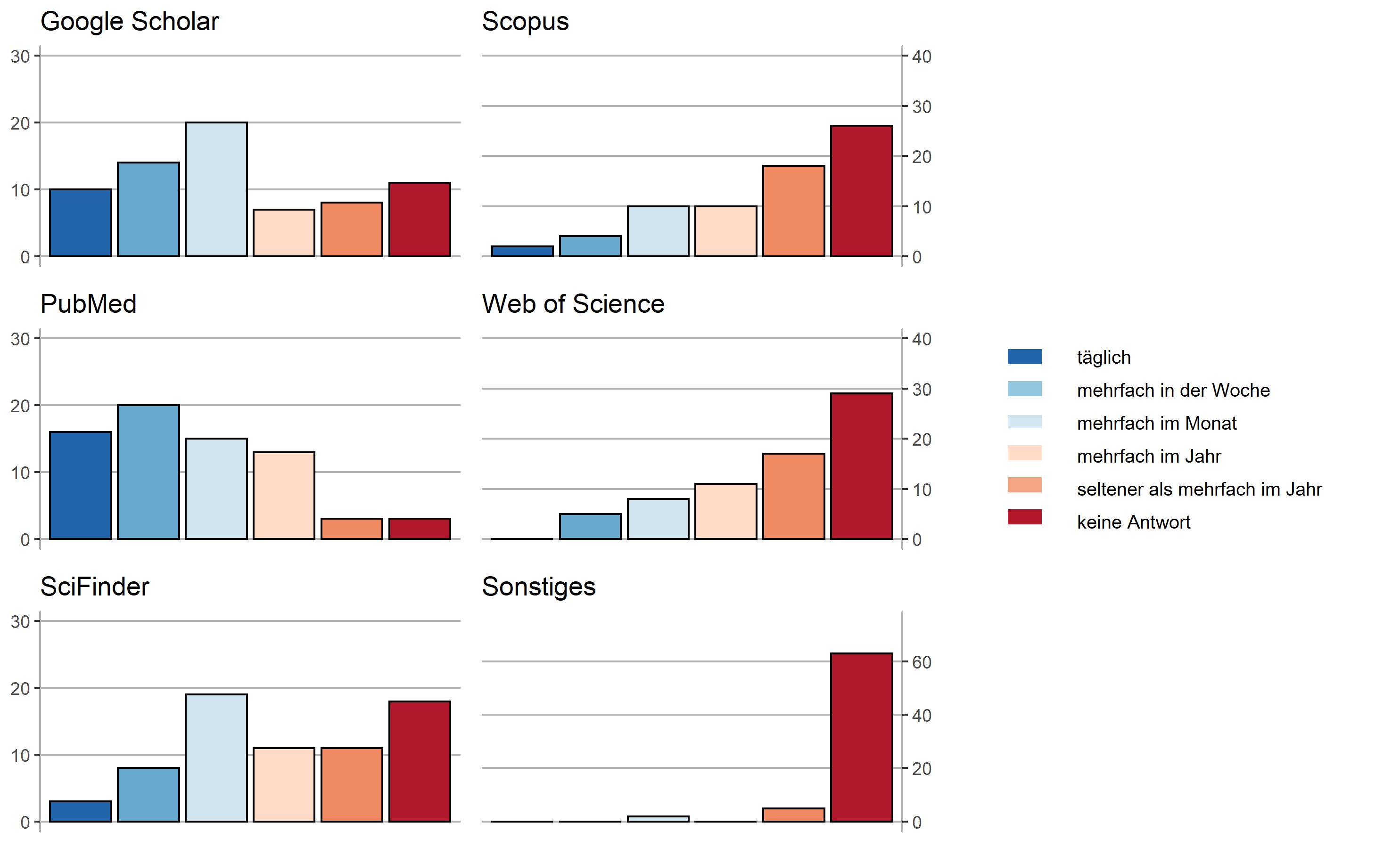The image size is (1400, 848).
Task: Click the tallest light-blue bar in Google Scholar
Action: (216, 189)
